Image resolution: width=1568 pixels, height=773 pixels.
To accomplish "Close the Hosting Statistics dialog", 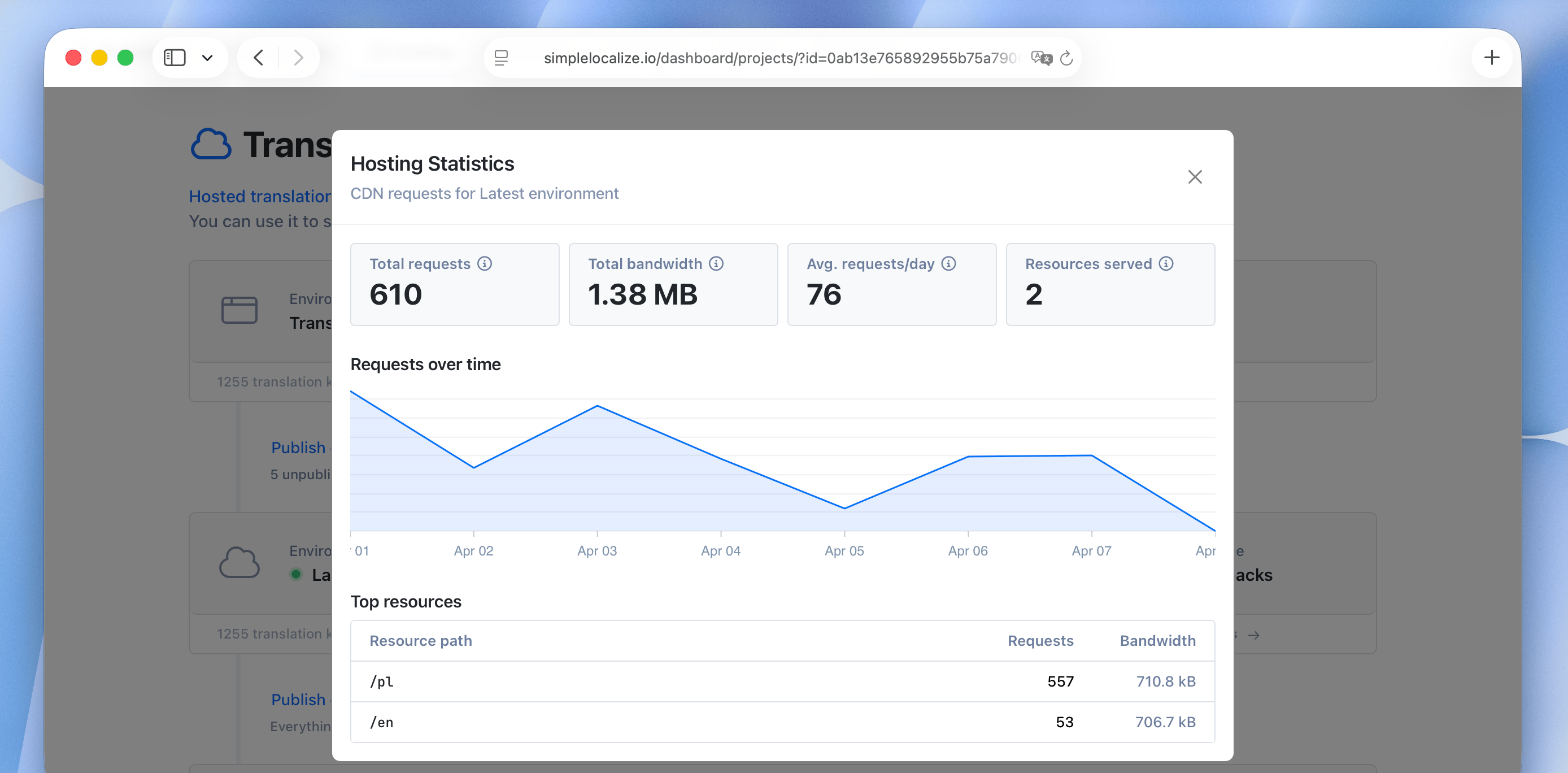I will 1194,177.
